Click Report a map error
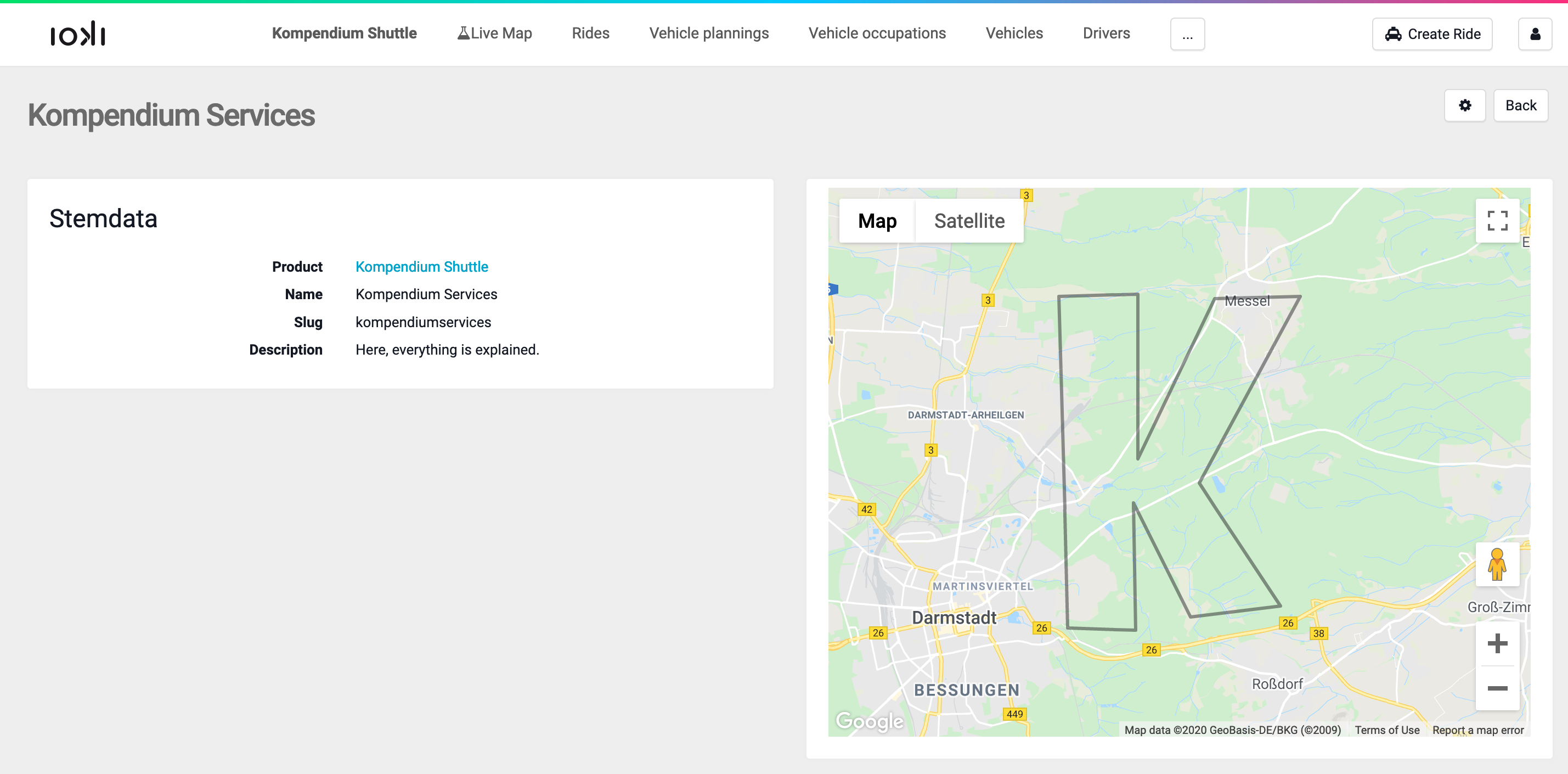The width and height of the screenshot is (1568, 774). pyautogui.click(x=1477, y=730)
